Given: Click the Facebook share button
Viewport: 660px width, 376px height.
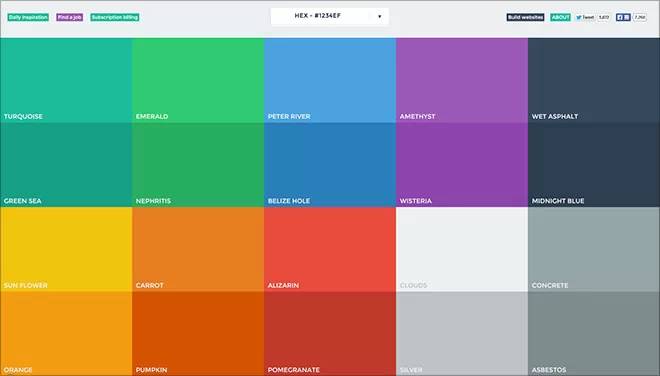Looking at the screenshot, I should click(623, 17).
